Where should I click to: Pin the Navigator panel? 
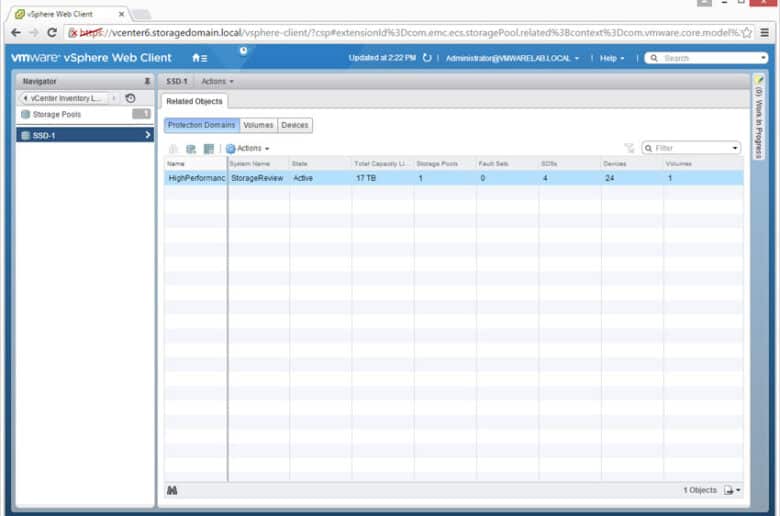147,81
